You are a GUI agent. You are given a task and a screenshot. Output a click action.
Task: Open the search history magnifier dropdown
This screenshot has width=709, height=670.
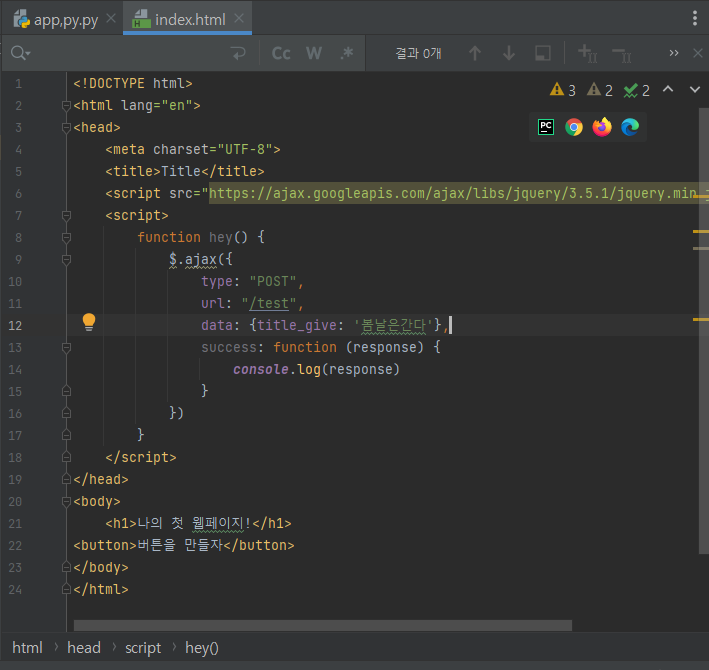[20, 53]
